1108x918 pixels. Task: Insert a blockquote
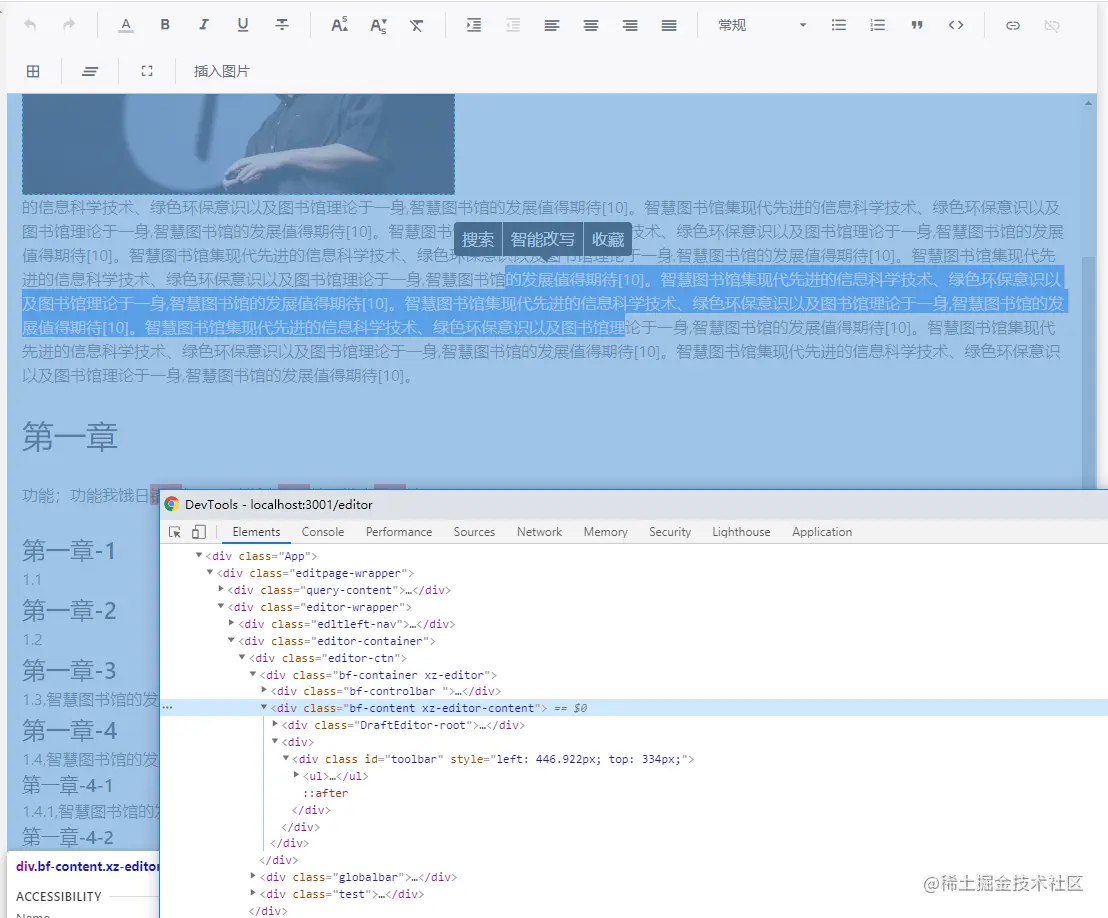pyautogui.click(x=917, y=25)
